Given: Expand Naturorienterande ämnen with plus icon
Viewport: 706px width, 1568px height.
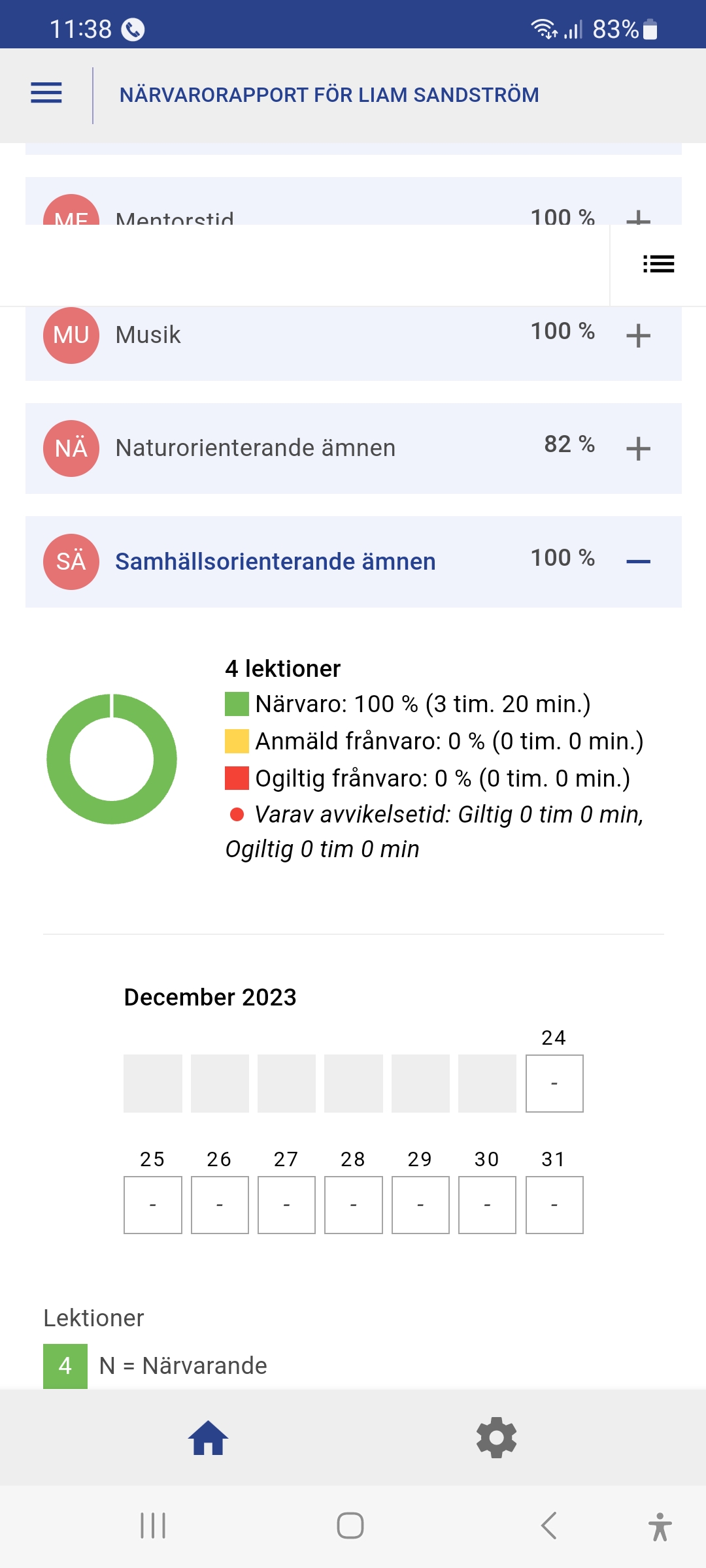Looking at the screenshot, I should 638,449.
